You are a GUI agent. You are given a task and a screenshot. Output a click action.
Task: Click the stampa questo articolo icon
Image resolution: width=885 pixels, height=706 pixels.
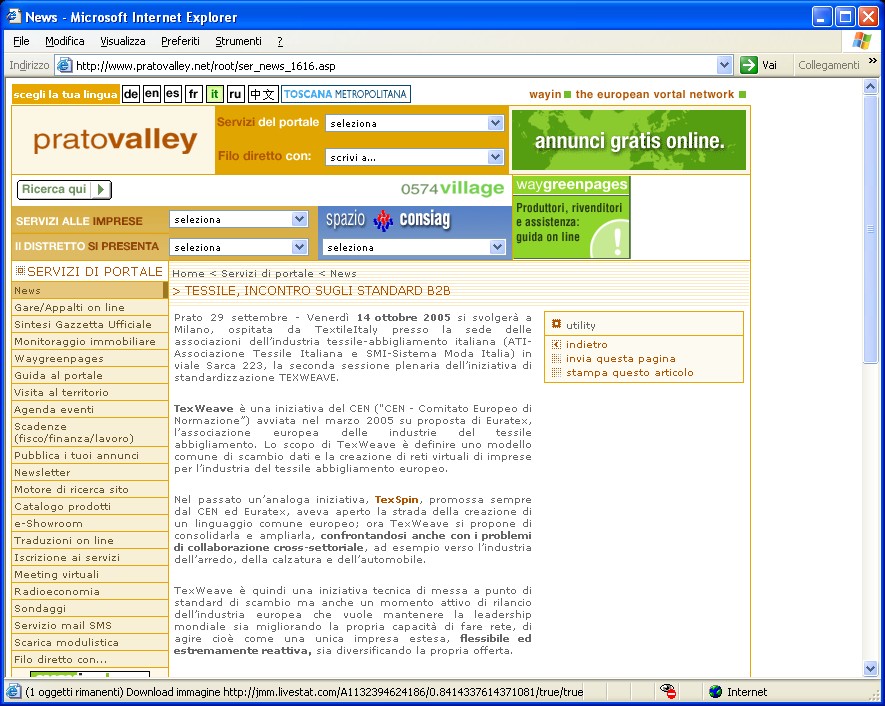(557, 372)
